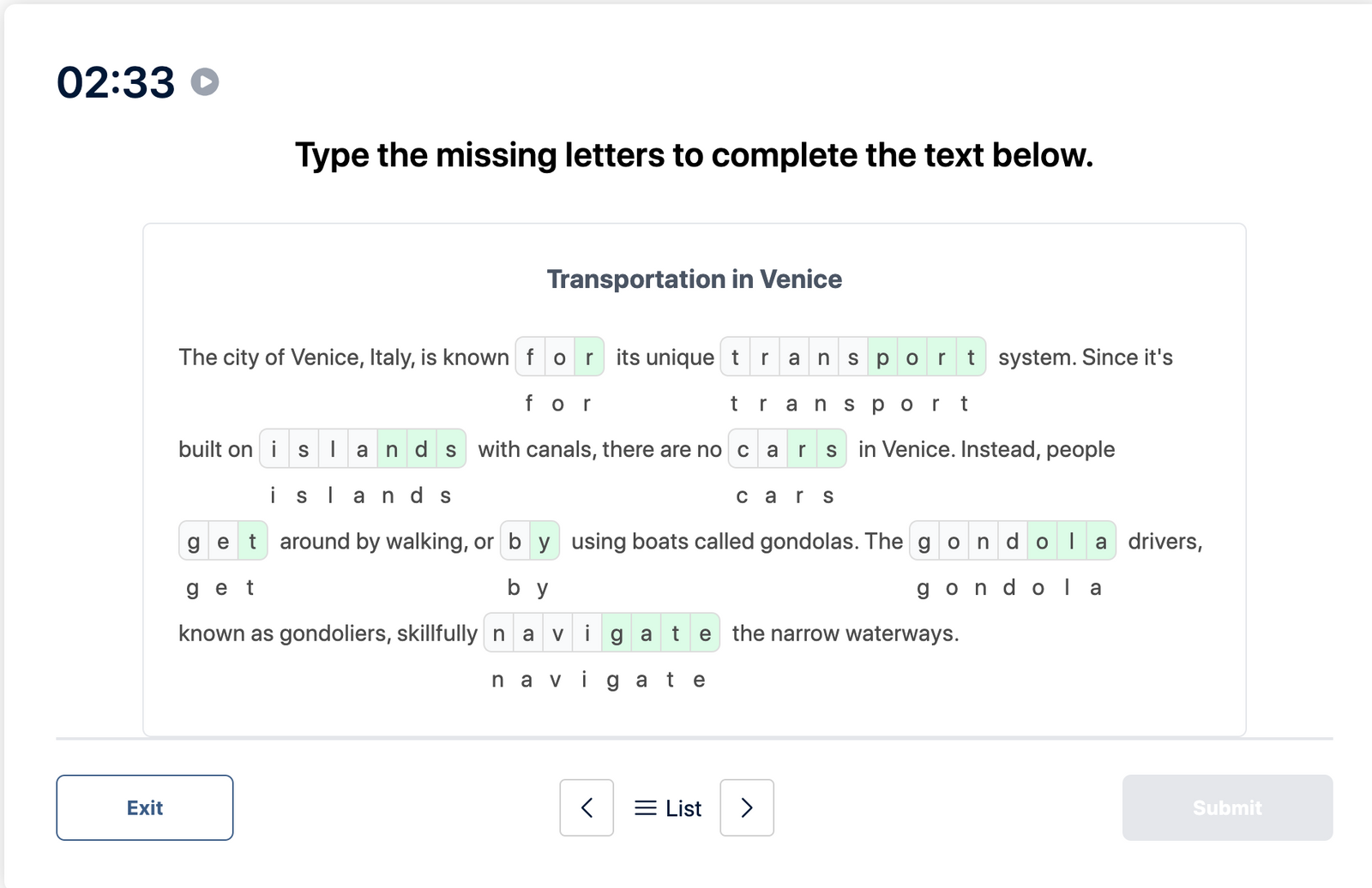
Task: Click the highlighted 'g' box in 'get'
Action: (x=192, y=541)
